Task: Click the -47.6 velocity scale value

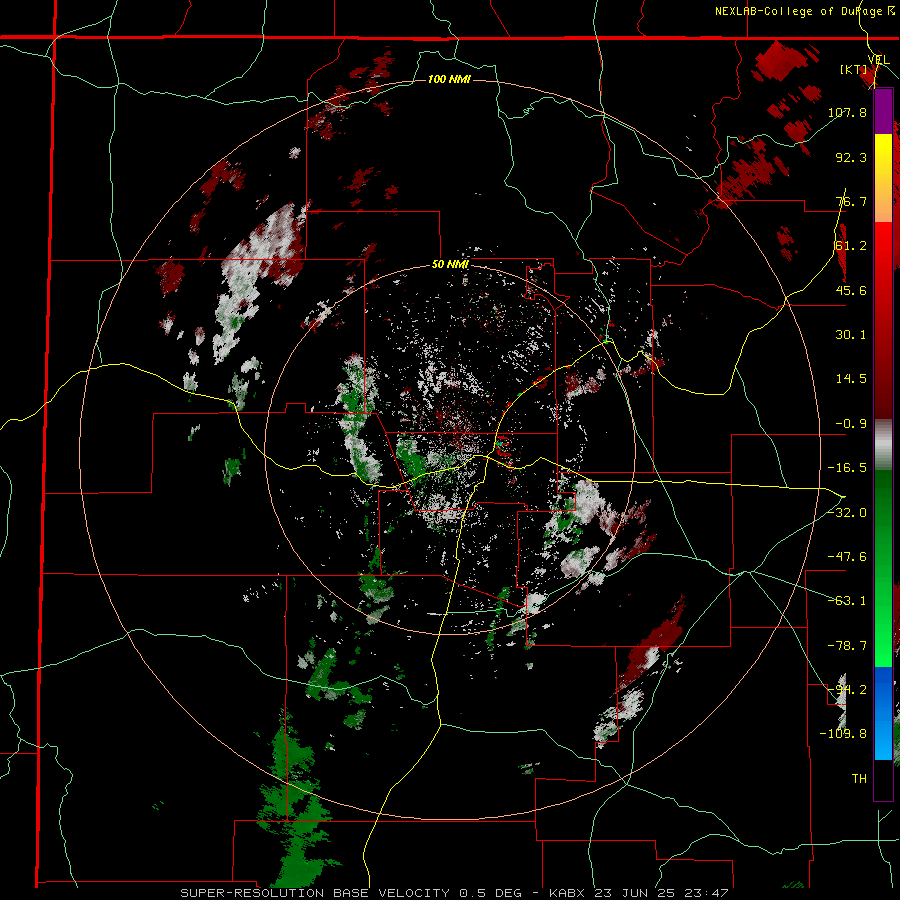Action: coord(847,557)
